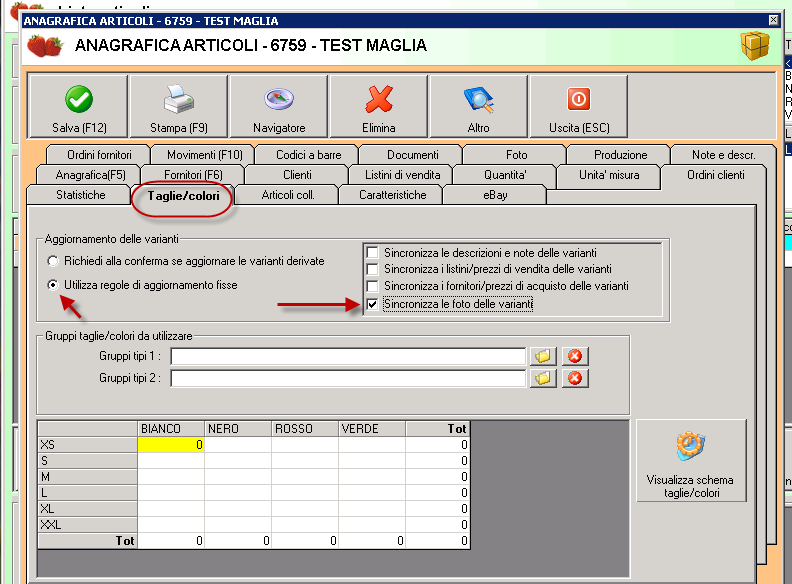
Task: Clear the Gruppi tipi 1 field
Action: tap(575, 356)
